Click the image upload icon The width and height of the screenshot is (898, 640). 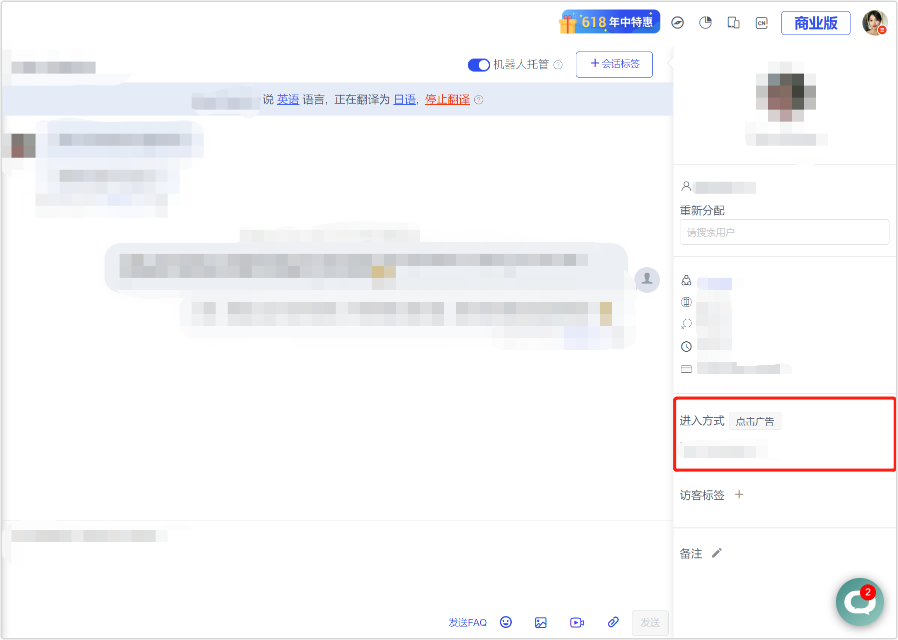coord(541,622)
